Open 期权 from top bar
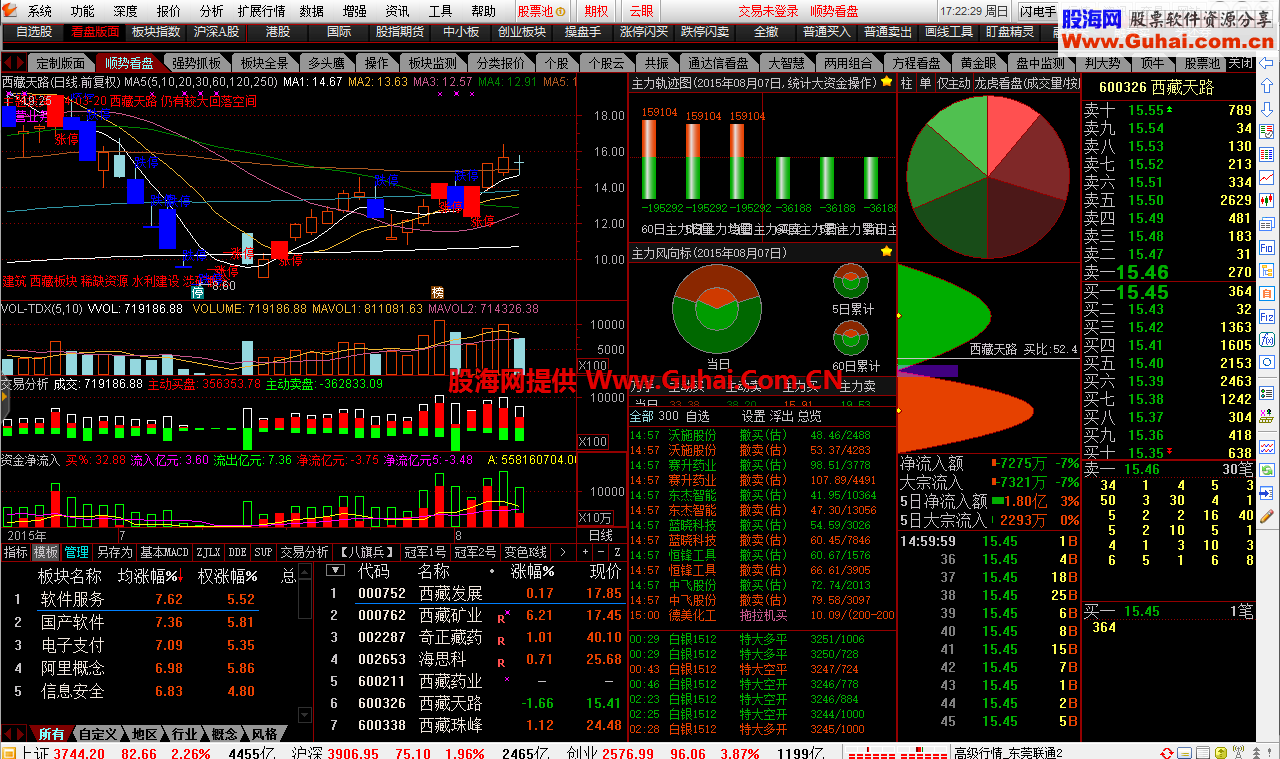Image resolution: width=1280 pixels, height=759 pixels. [596, 11]
